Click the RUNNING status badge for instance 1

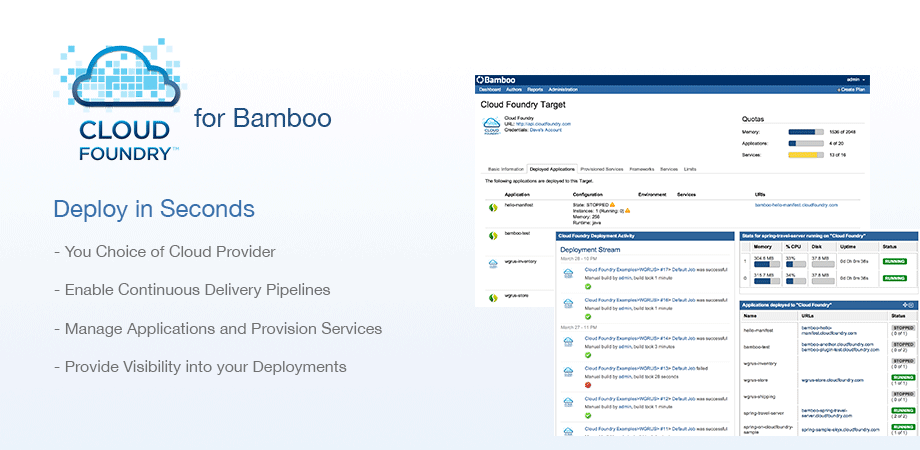pos(895,261)
